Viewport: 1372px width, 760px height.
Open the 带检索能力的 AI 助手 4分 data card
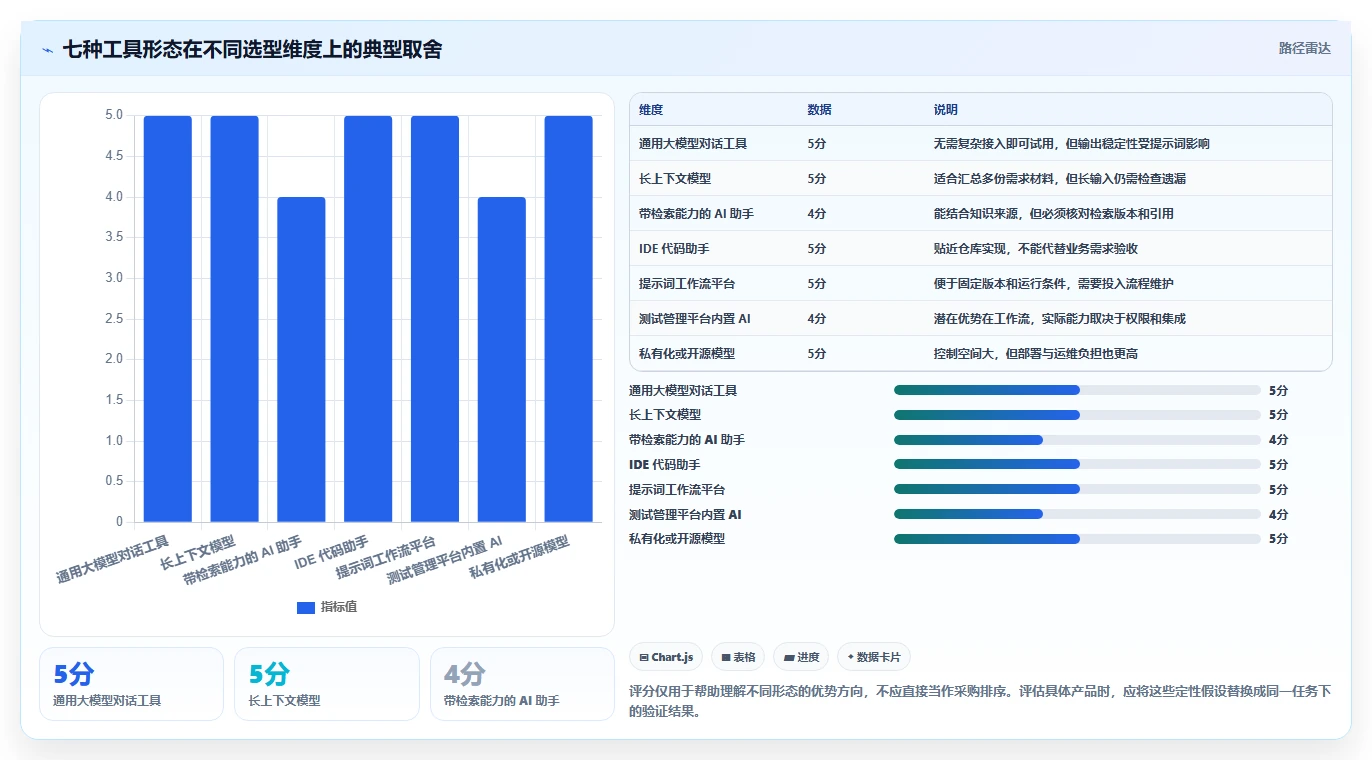click(x=522, y=684)
